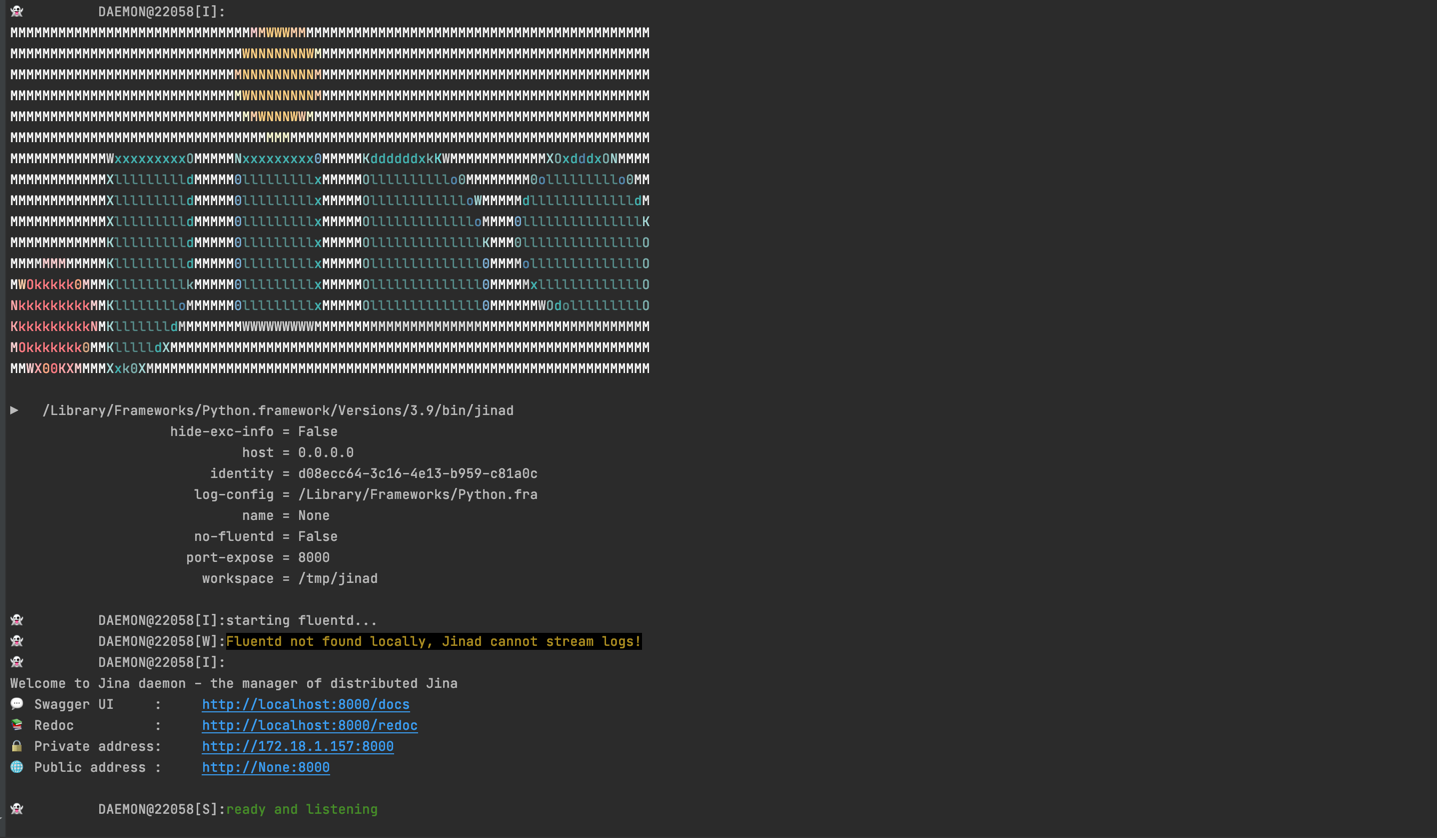Viewport: 1437px width, 838px height.
Task: Click the DAEMON@22058[S] log prefix
Action: (x=162, y=810)
